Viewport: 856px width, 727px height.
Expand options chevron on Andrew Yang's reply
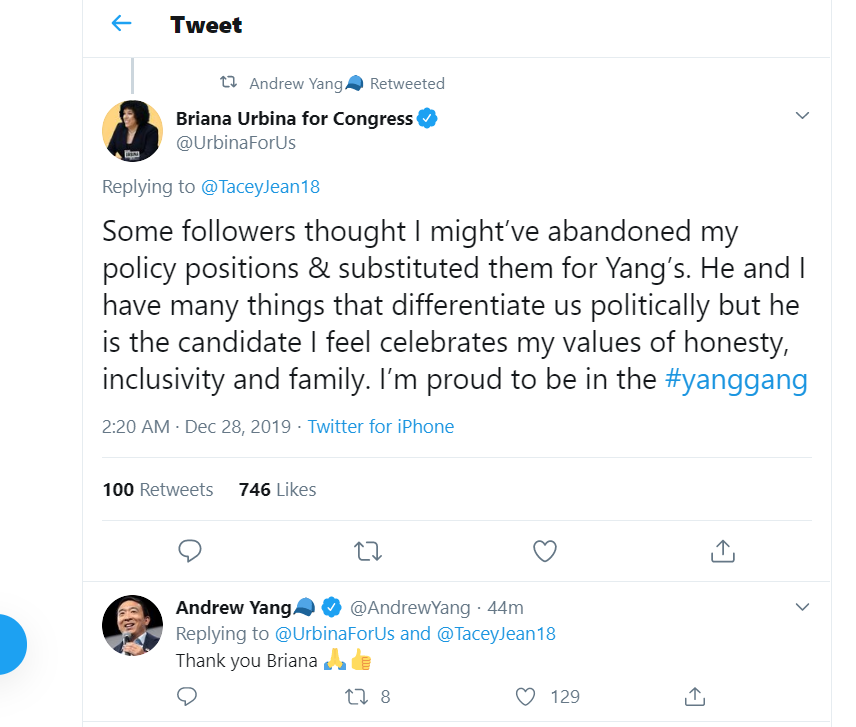coord(801,607)
